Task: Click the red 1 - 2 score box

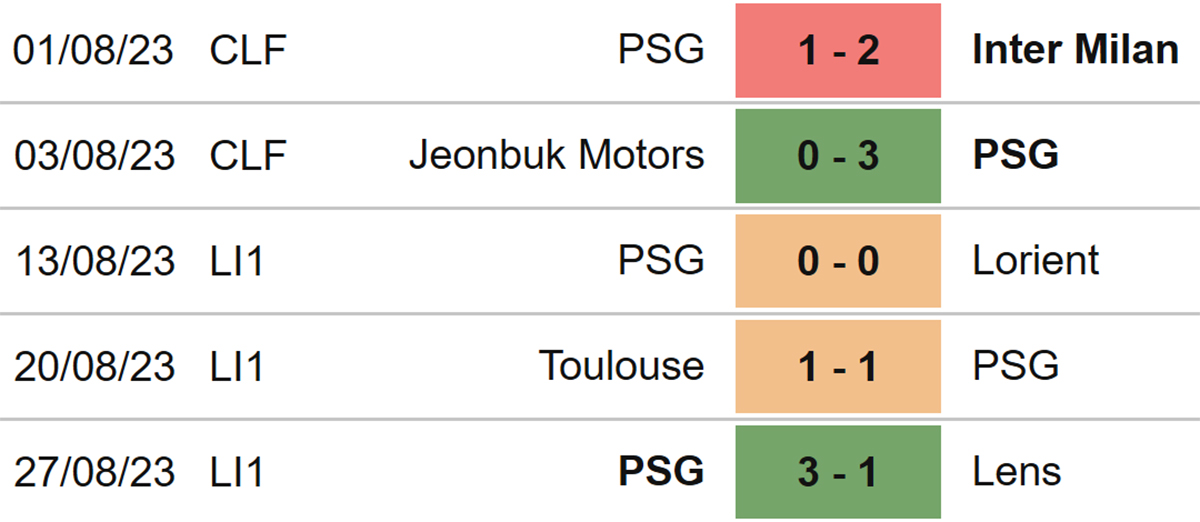Action: point(838,50)
